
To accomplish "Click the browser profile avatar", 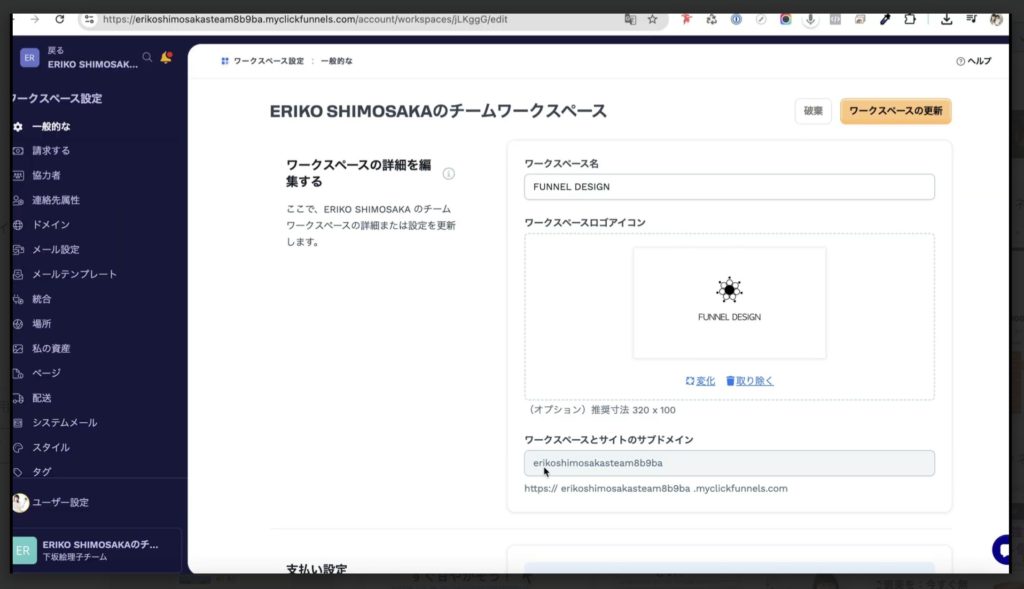I will click(x=995, y=18).
